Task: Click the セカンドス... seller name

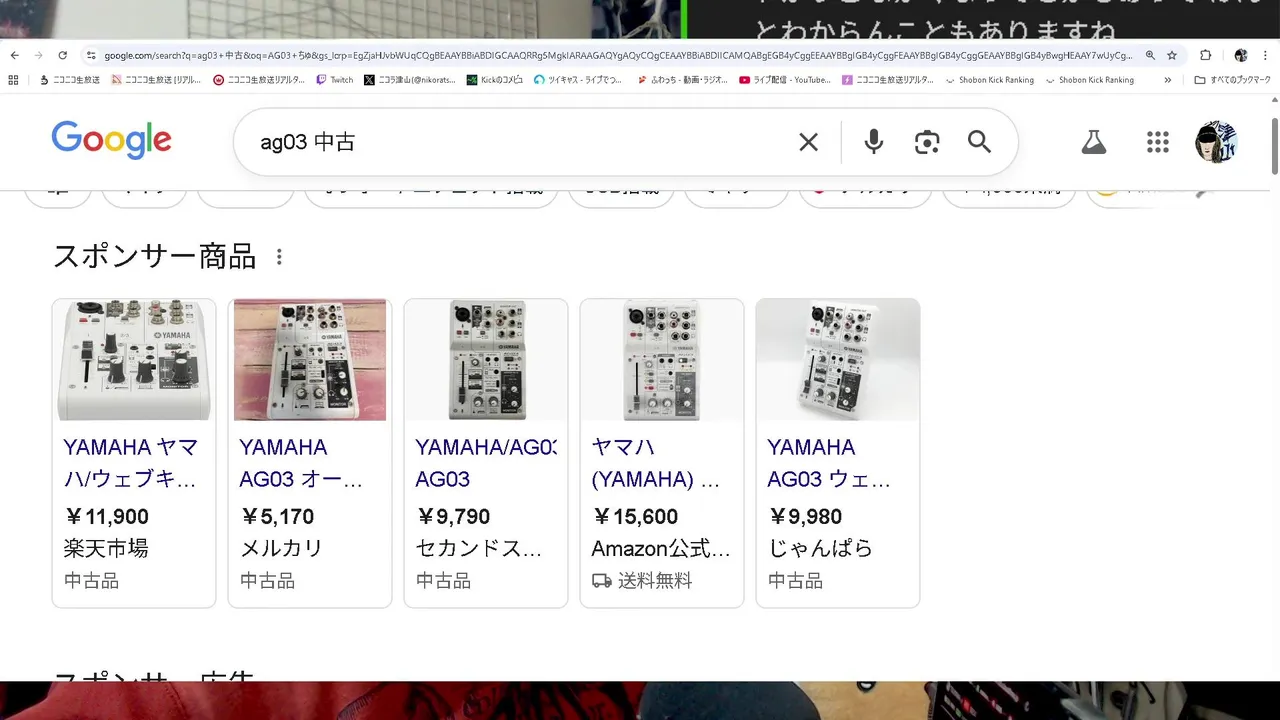Action: tap(479, 549)
